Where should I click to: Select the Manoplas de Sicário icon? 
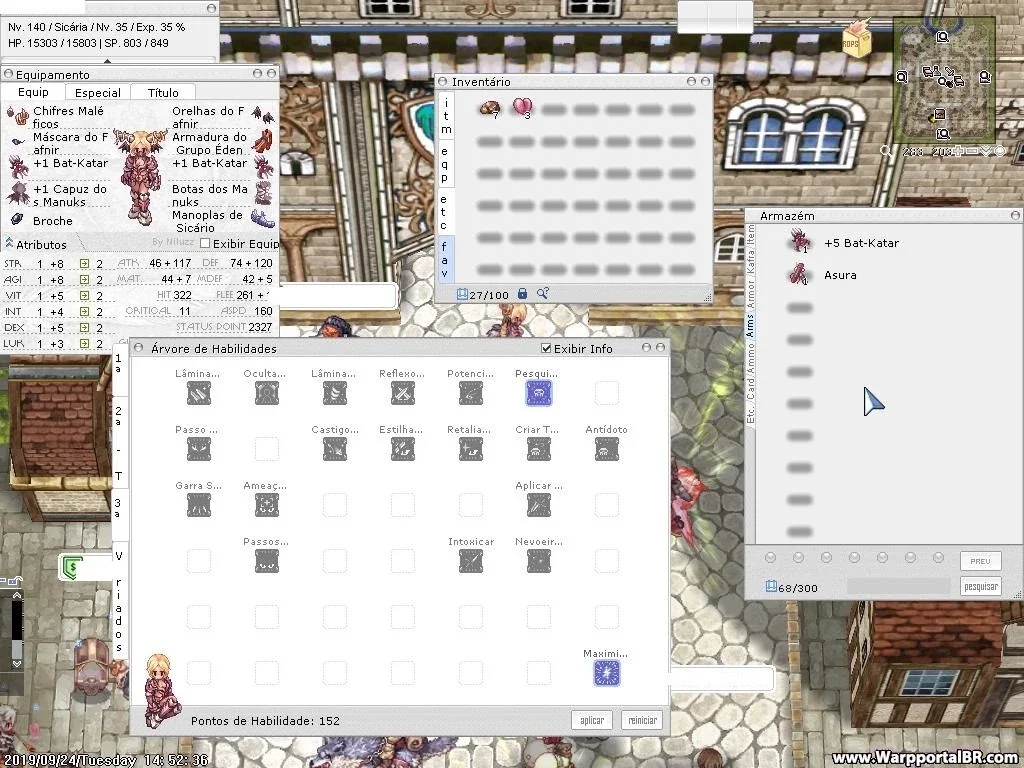coord(263,219)
